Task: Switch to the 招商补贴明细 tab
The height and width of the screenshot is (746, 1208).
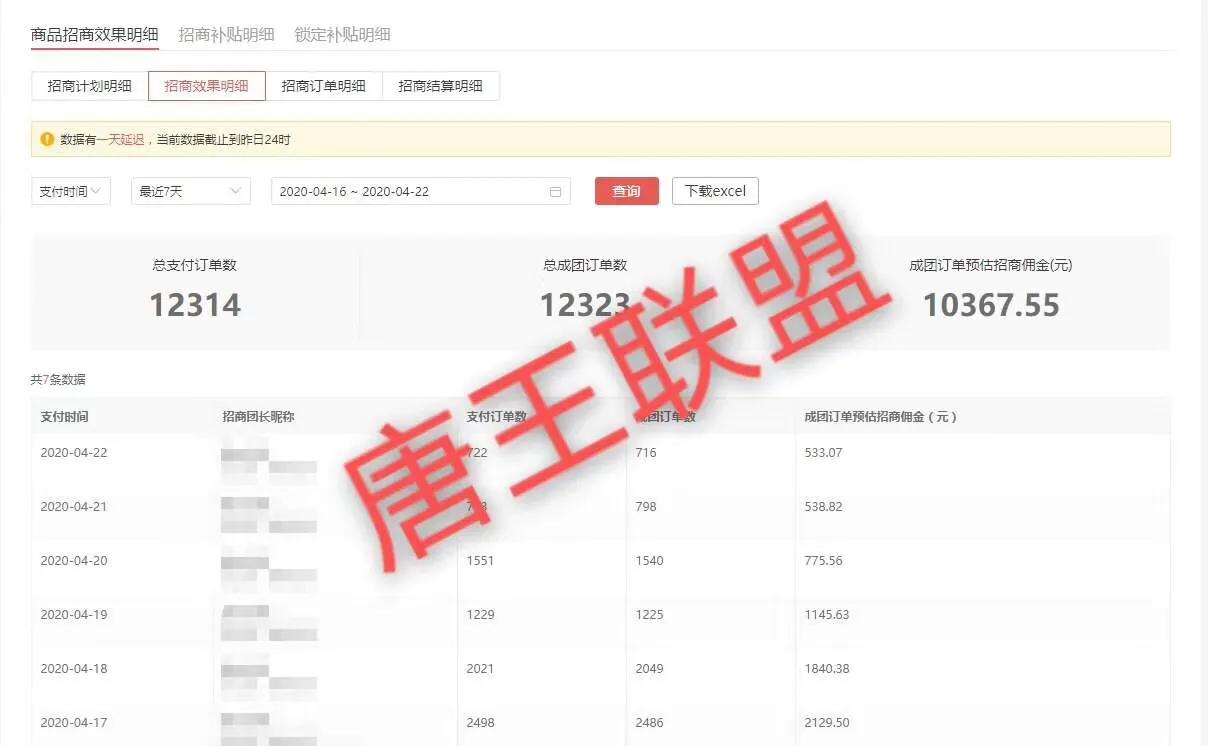Action: (225, 33)
